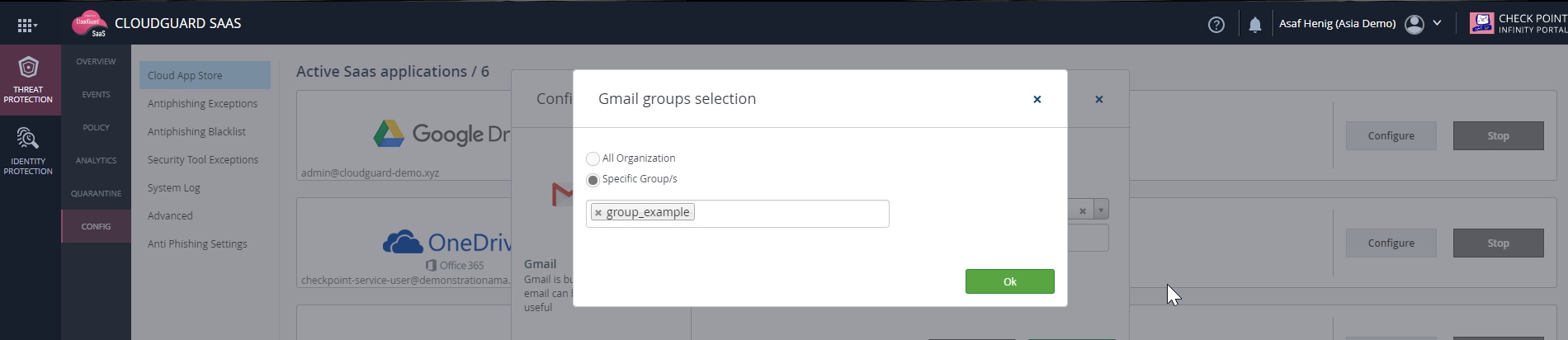This screenshot has height=340, width=1568.
Task: Click the Check Point Infinity Portal logo
Action: (1518, 23)
